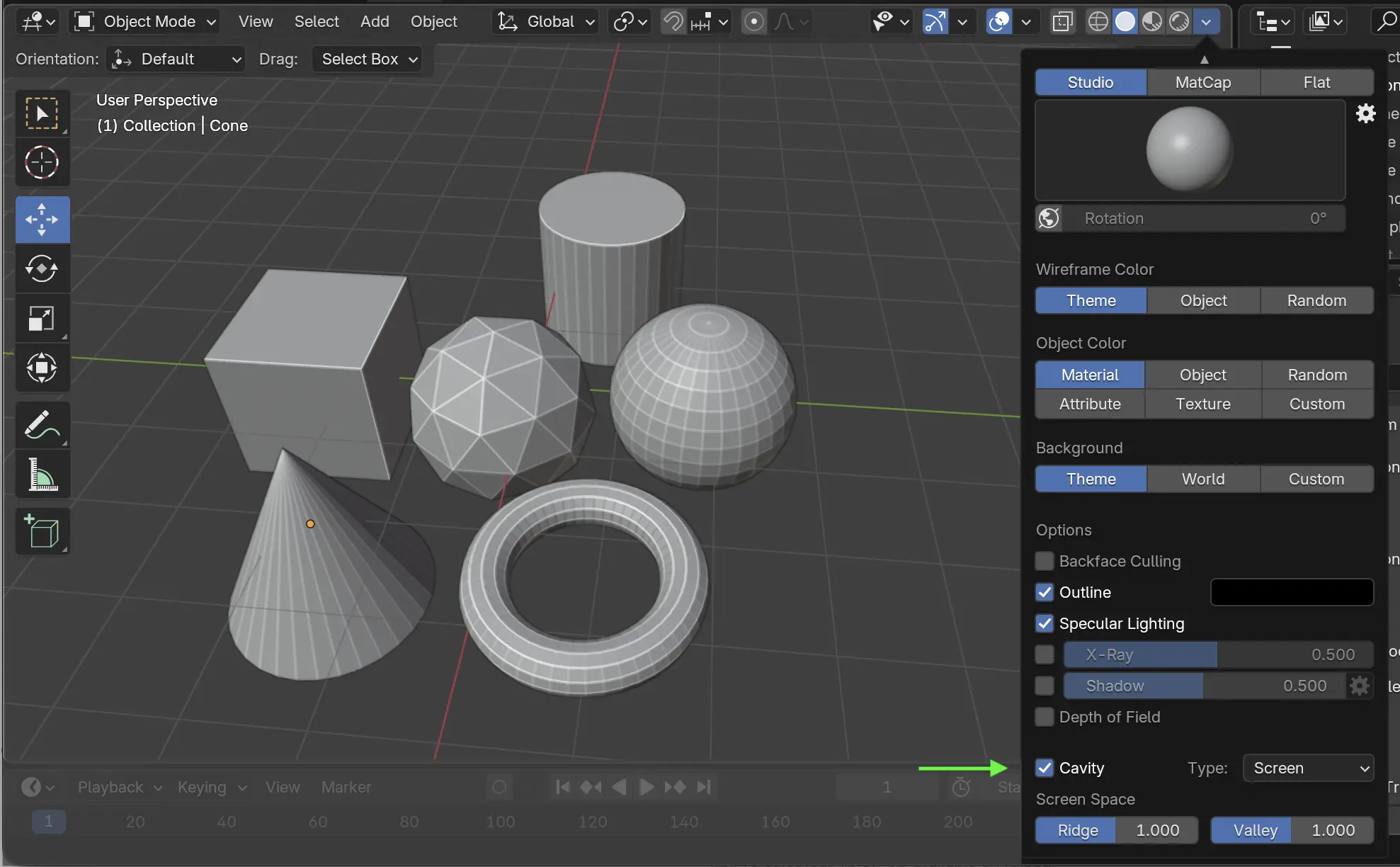Image resolution: width=1400 pixels, height=867 pixels.
Task: Open the Add menu
Action: point(375,22)
